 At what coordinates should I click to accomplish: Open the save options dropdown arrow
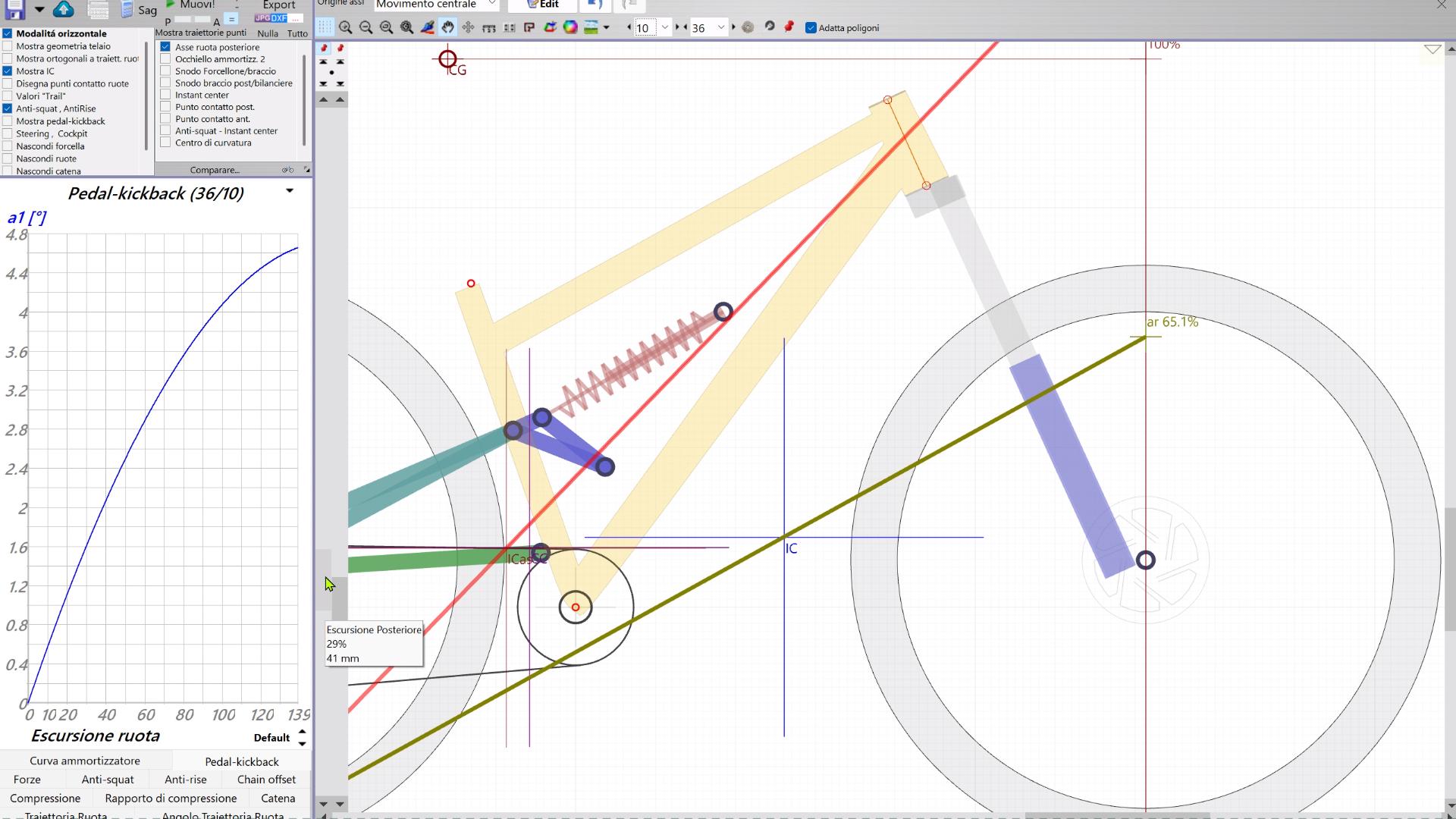click(39, 10)
